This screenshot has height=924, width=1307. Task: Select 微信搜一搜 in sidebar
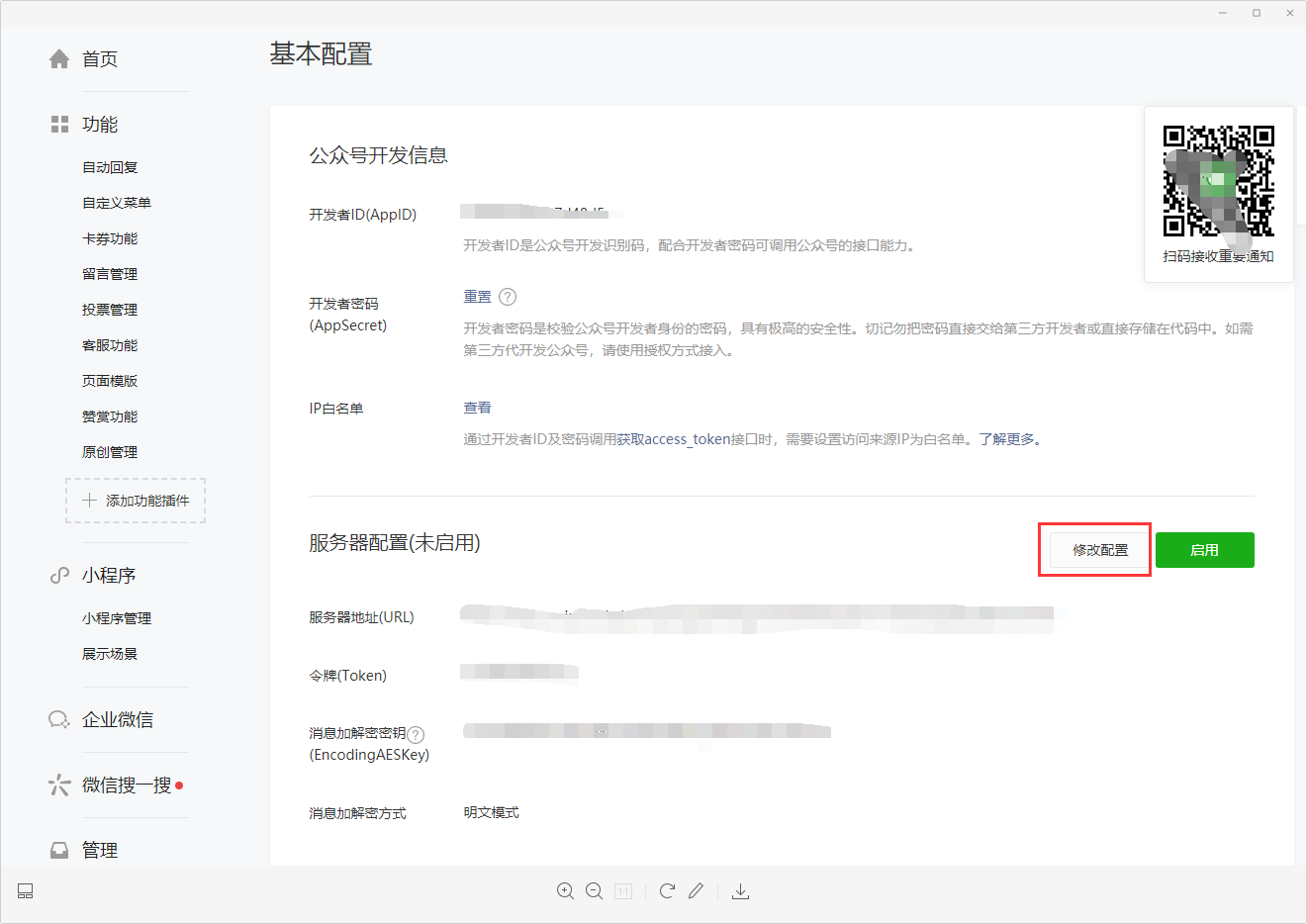pos(127,785)
